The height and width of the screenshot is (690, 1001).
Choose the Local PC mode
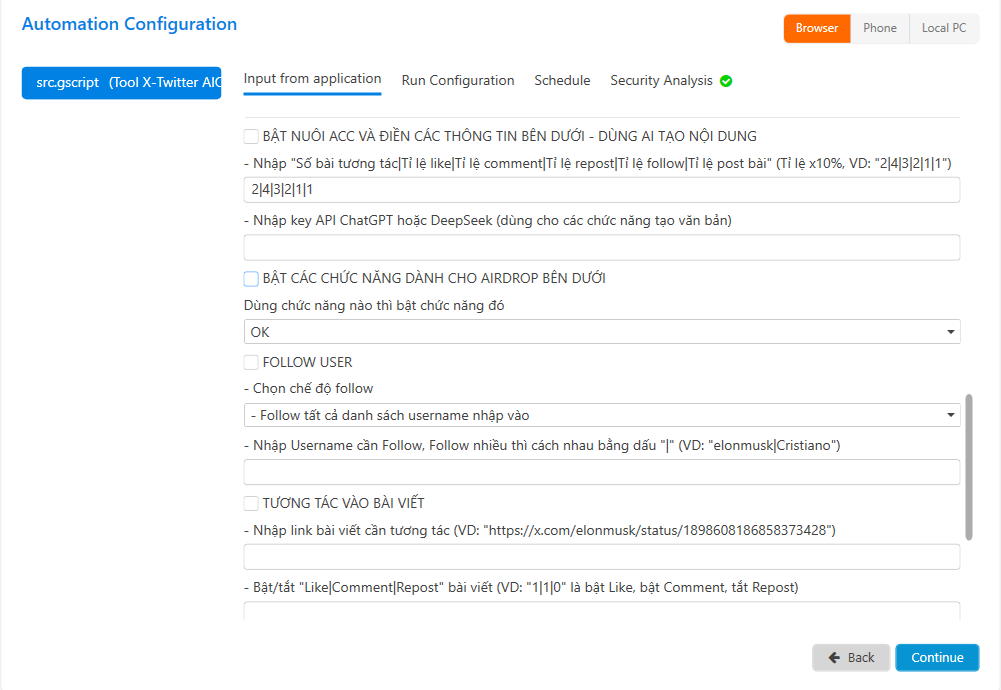coord(943,28)
